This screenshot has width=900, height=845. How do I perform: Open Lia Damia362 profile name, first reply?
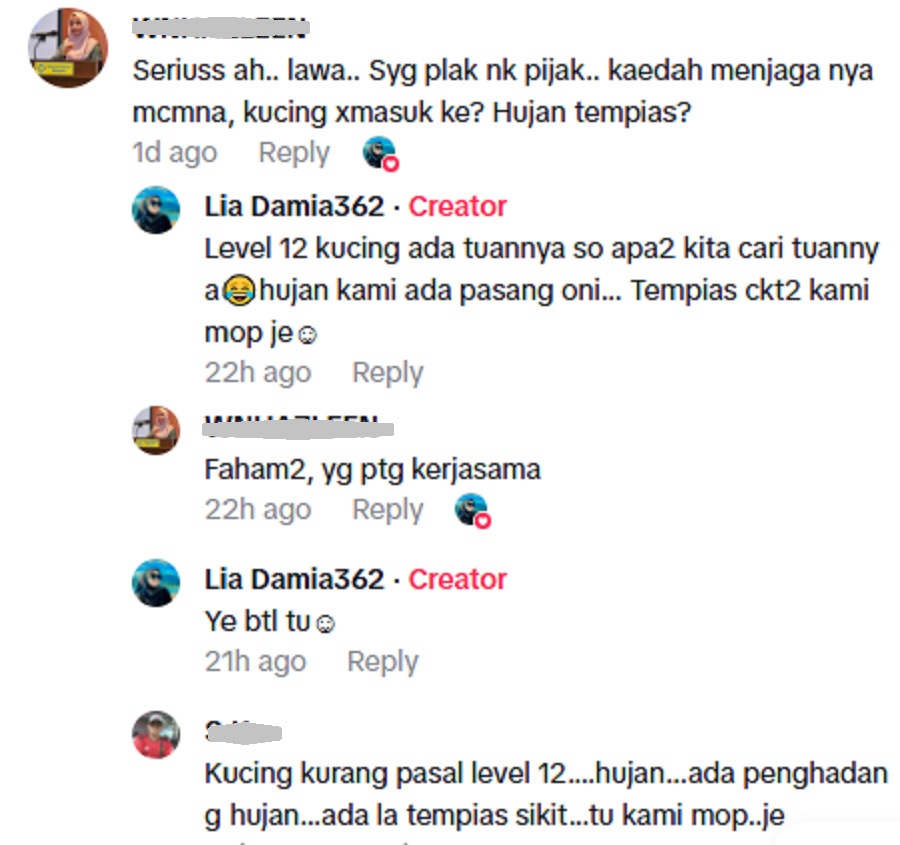[294, 206]
